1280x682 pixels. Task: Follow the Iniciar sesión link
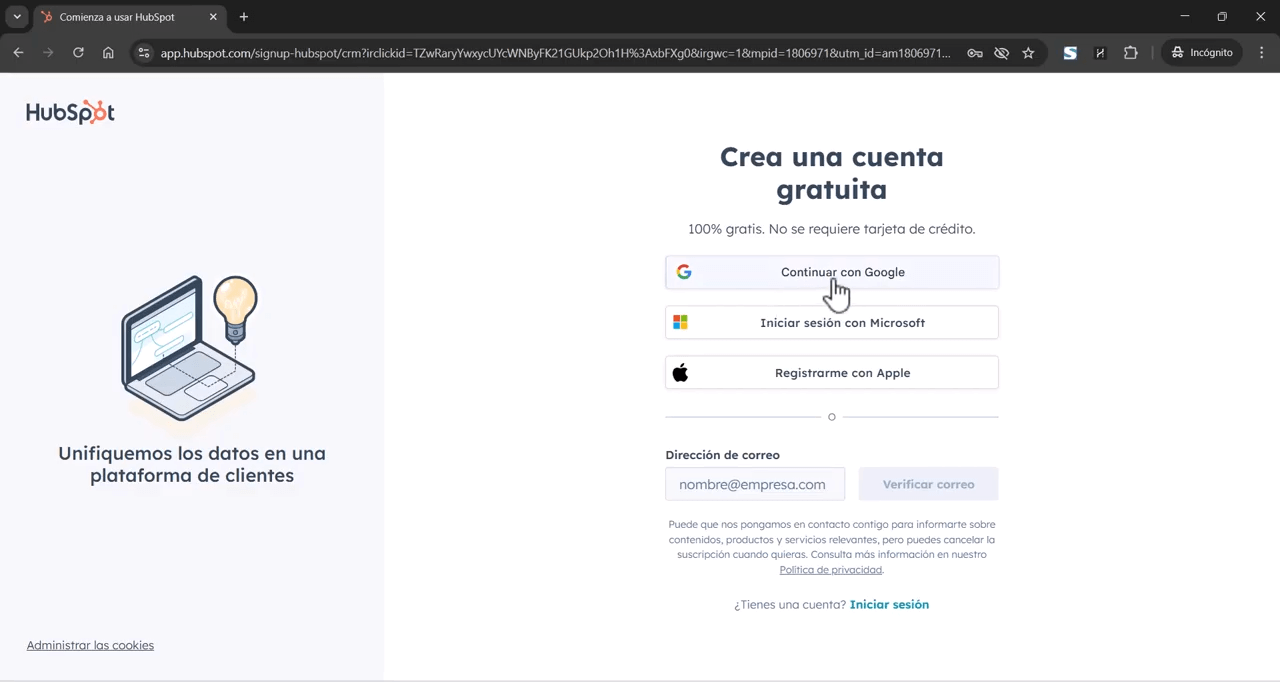[889, 604]
